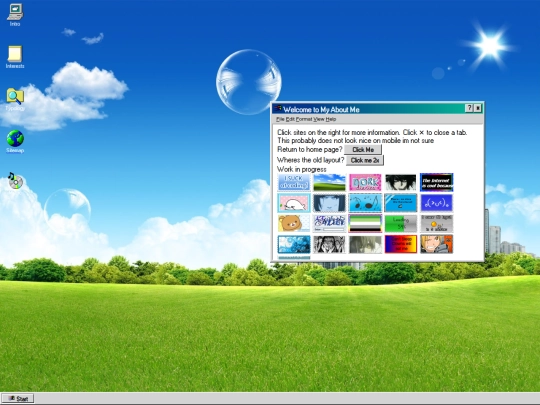540x405 pixels.
Task: Click the green white black striped flag stamp
Action: click(x=365, y=224)
